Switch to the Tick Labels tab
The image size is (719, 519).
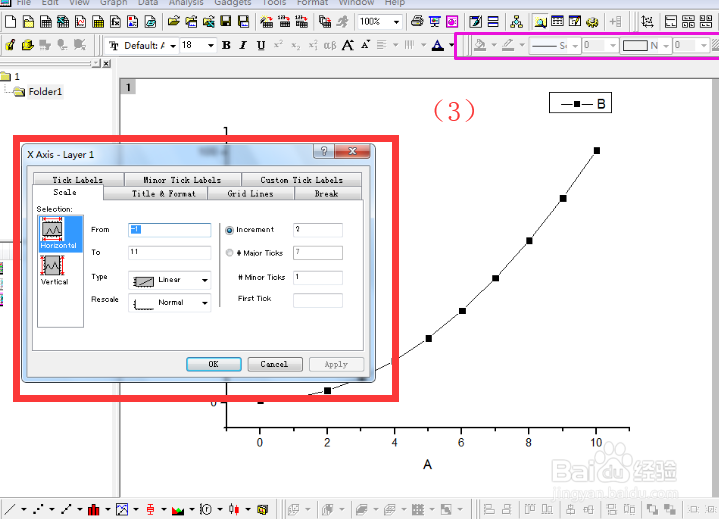point(77,180)
